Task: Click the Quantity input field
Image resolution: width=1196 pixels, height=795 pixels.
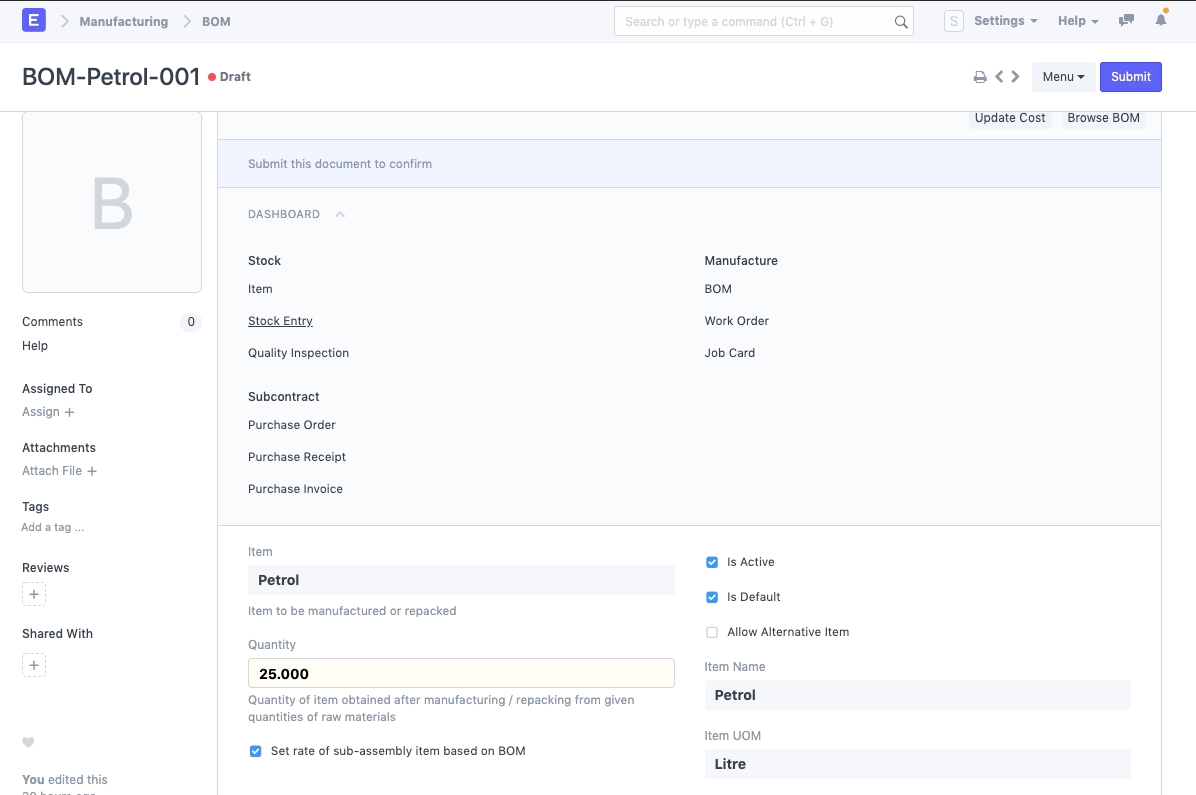Action: [x=461, y=673]
